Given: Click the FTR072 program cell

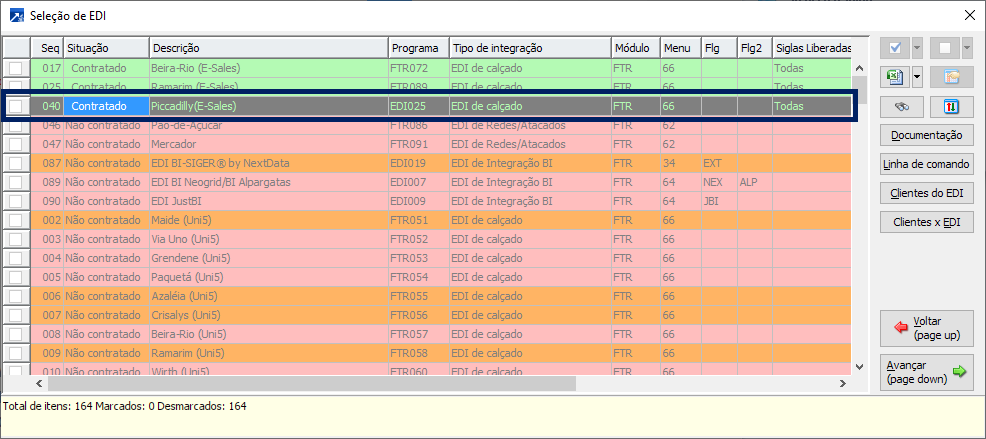Looking at the screenshot, I should pyautogui.click(x=419, y=68).
